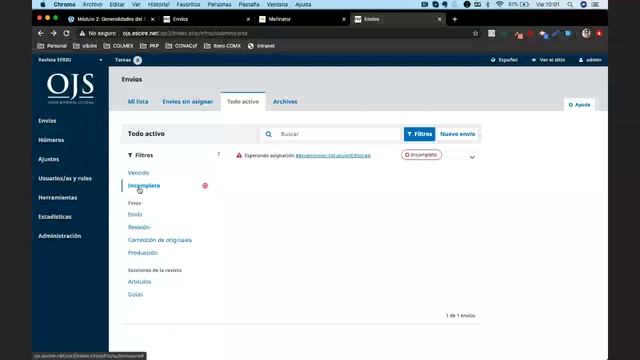
Task: Click the Nuevo envío button
Action: [x=458, y=134]
